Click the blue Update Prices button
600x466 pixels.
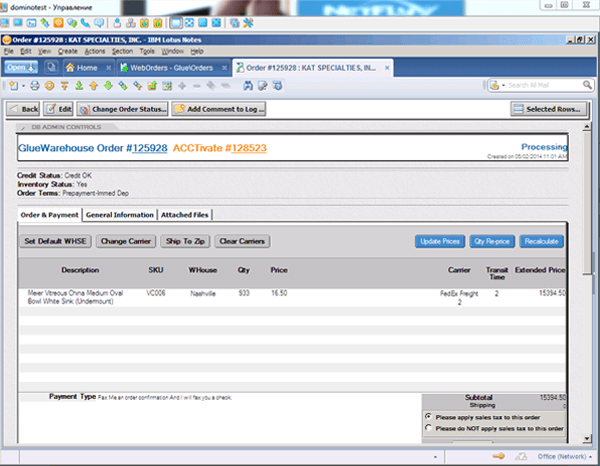click(440, 241)
